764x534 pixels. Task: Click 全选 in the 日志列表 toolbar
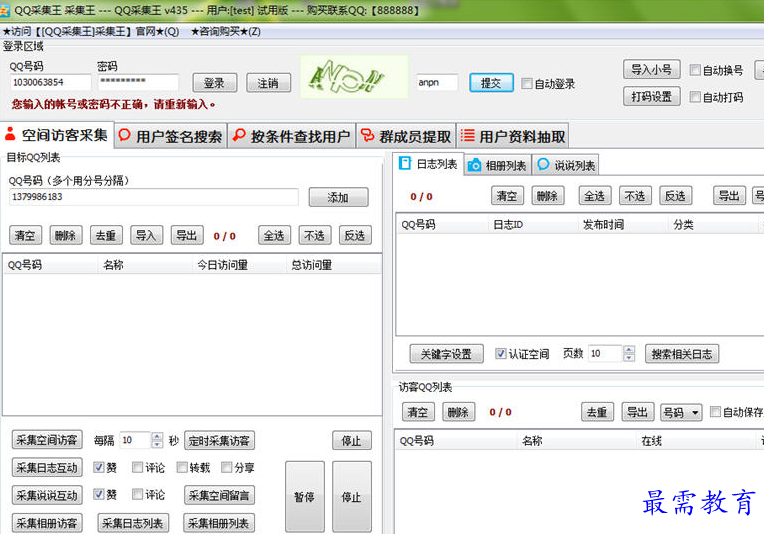pyautogui.click(x=595, y=196)
